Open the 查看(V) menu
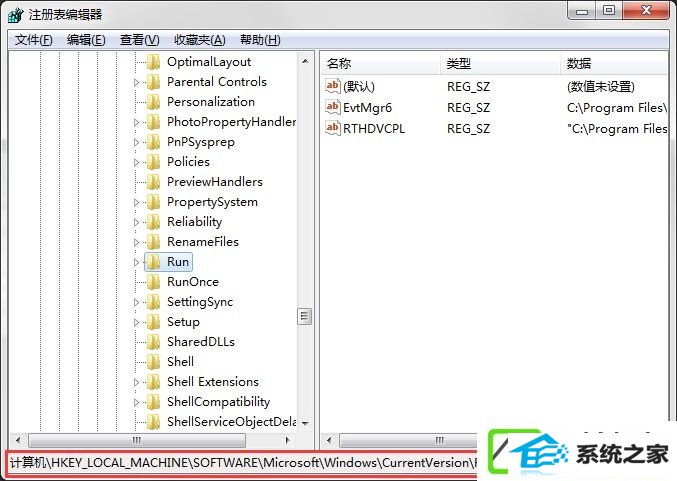677x481 pixels. (139, 40)
